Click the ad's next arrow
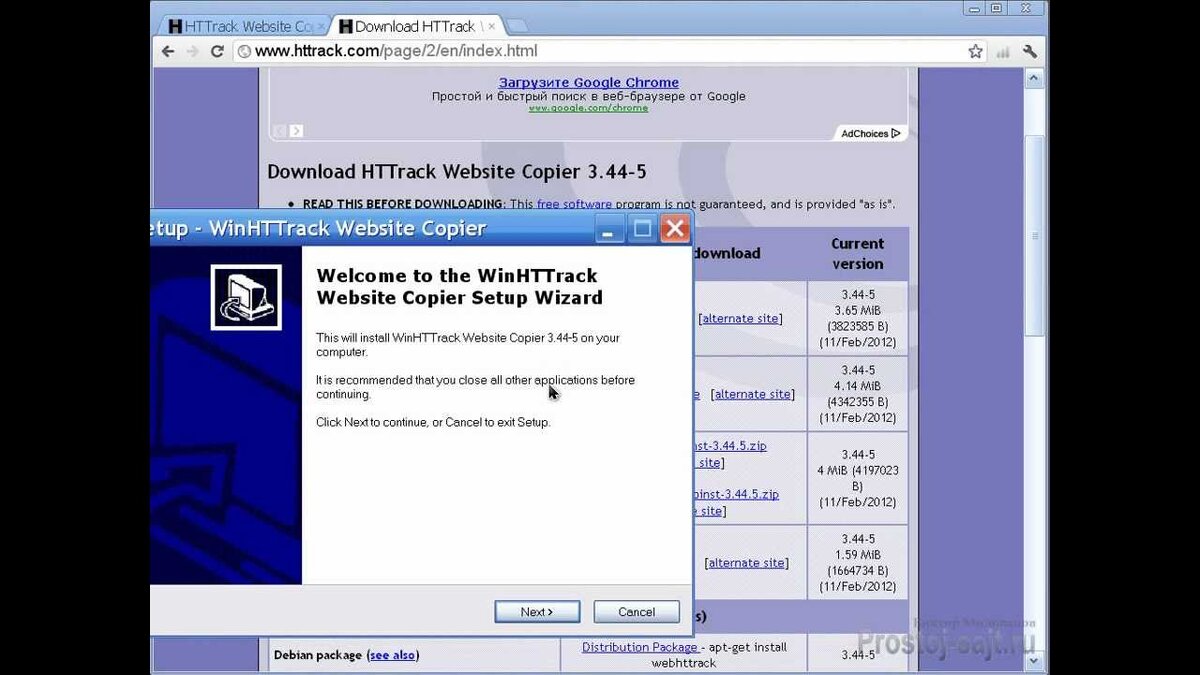The height and width of the screenshot is (675, 1200). tap(296, 131)
